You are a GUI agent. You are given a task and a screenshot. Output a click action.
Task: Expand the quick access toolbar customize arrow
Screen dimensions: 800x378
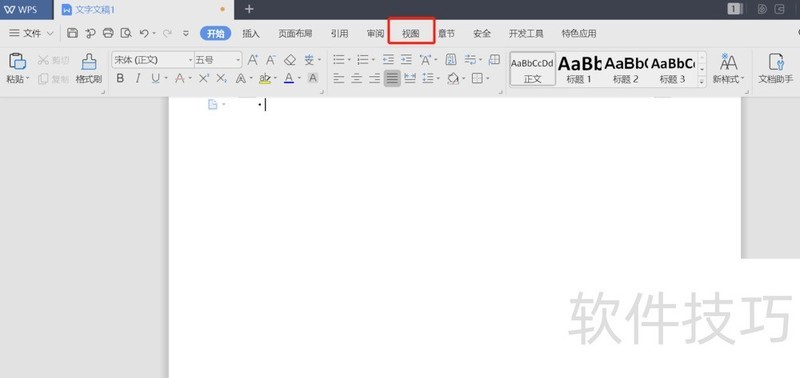pyautogui.click(x=186, y=33)
